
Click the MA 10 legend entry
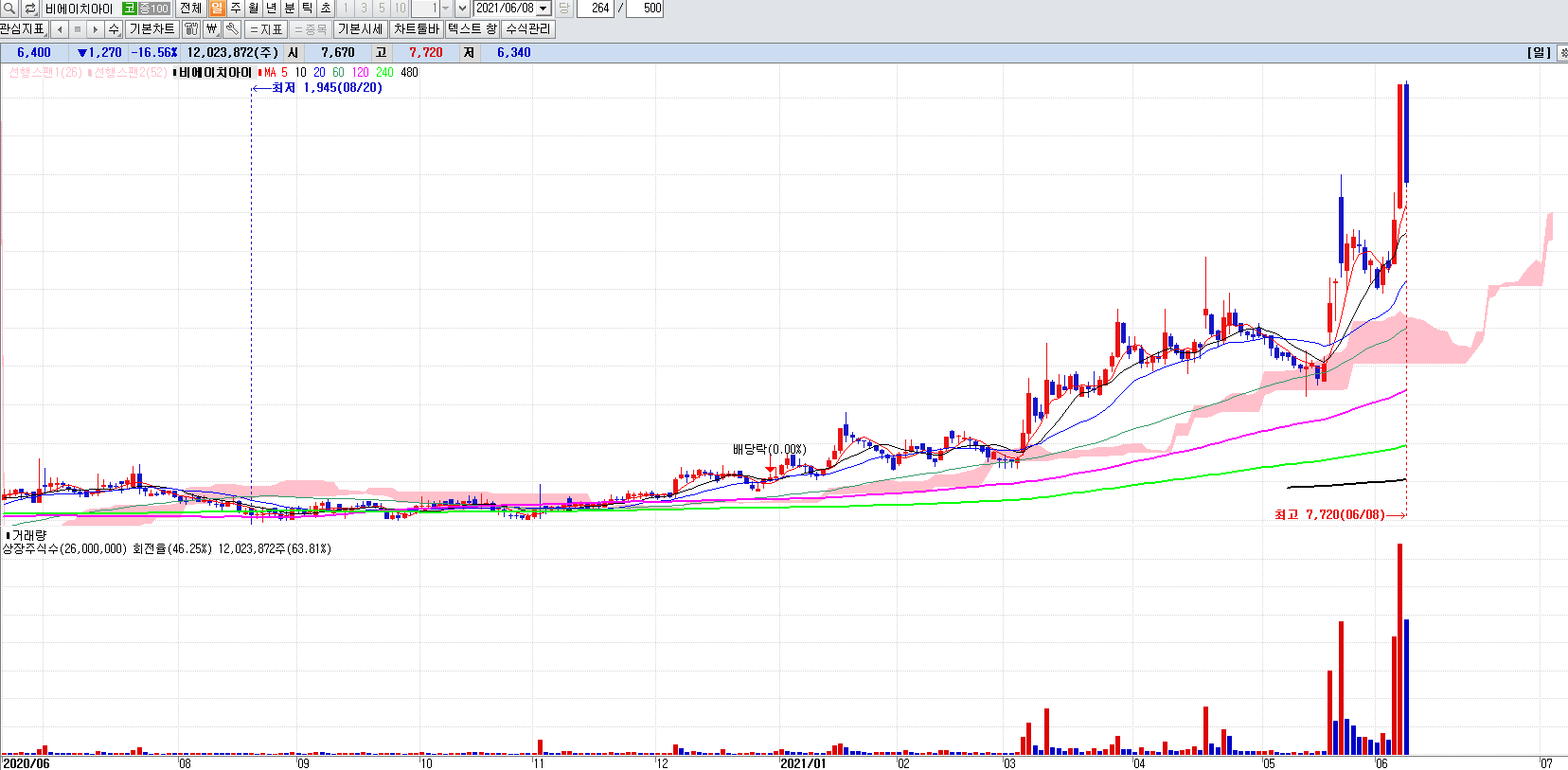click(x=300, y=72)
